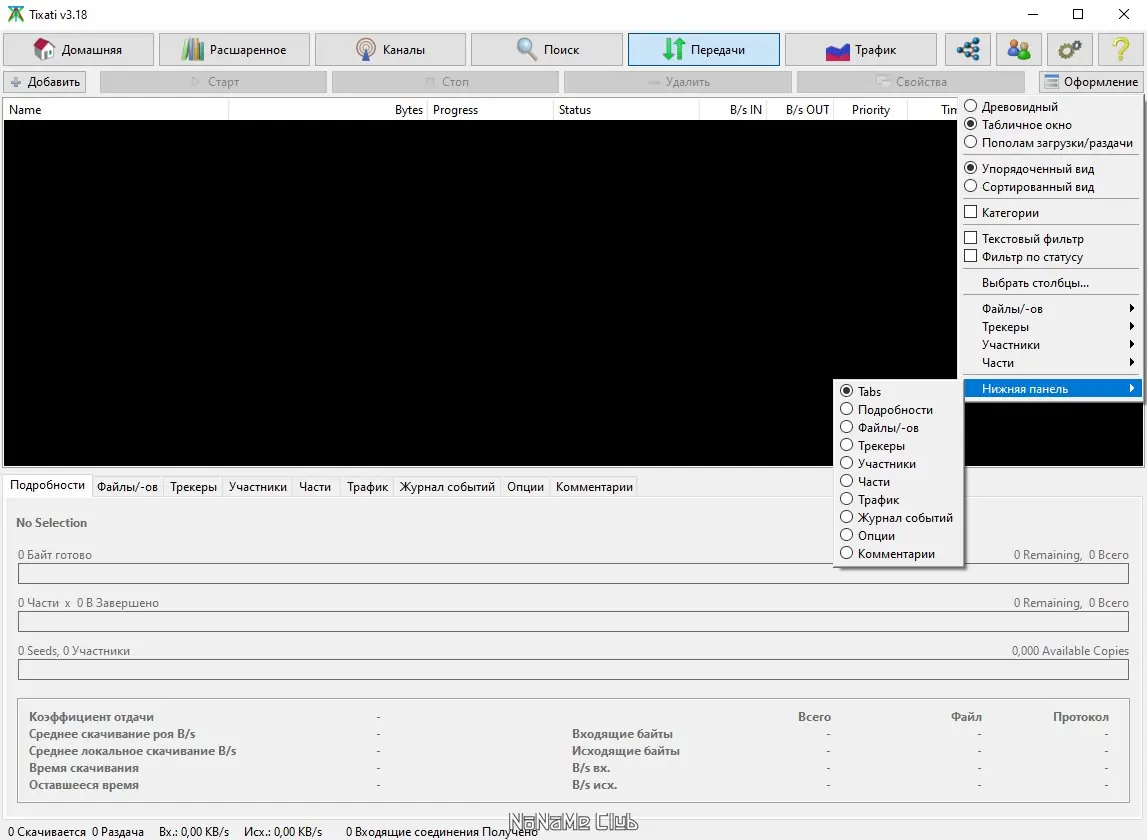Viewport: 1147px width, 840px height.
Task: Switch to the Трафик bottom tab
Action: click(367, 487)
